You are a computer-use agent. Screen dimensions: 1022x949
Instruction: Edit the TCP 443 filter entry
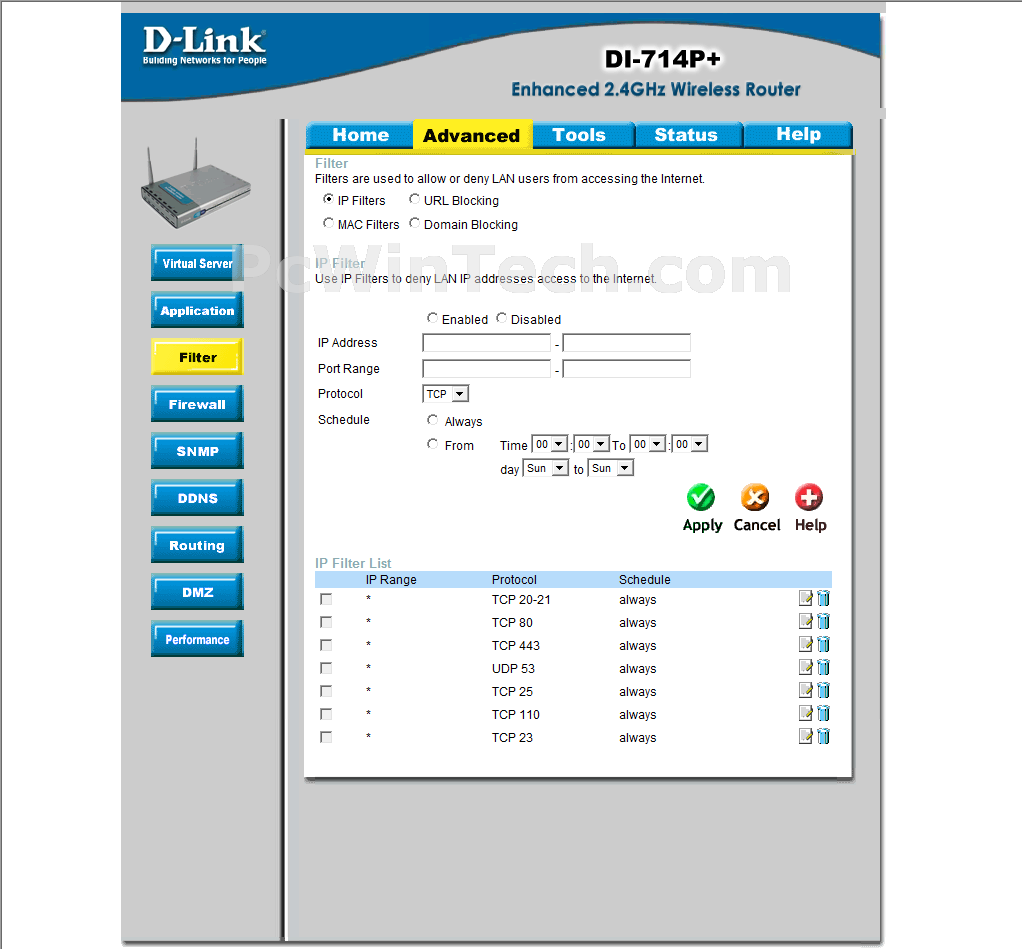point(806,644)
